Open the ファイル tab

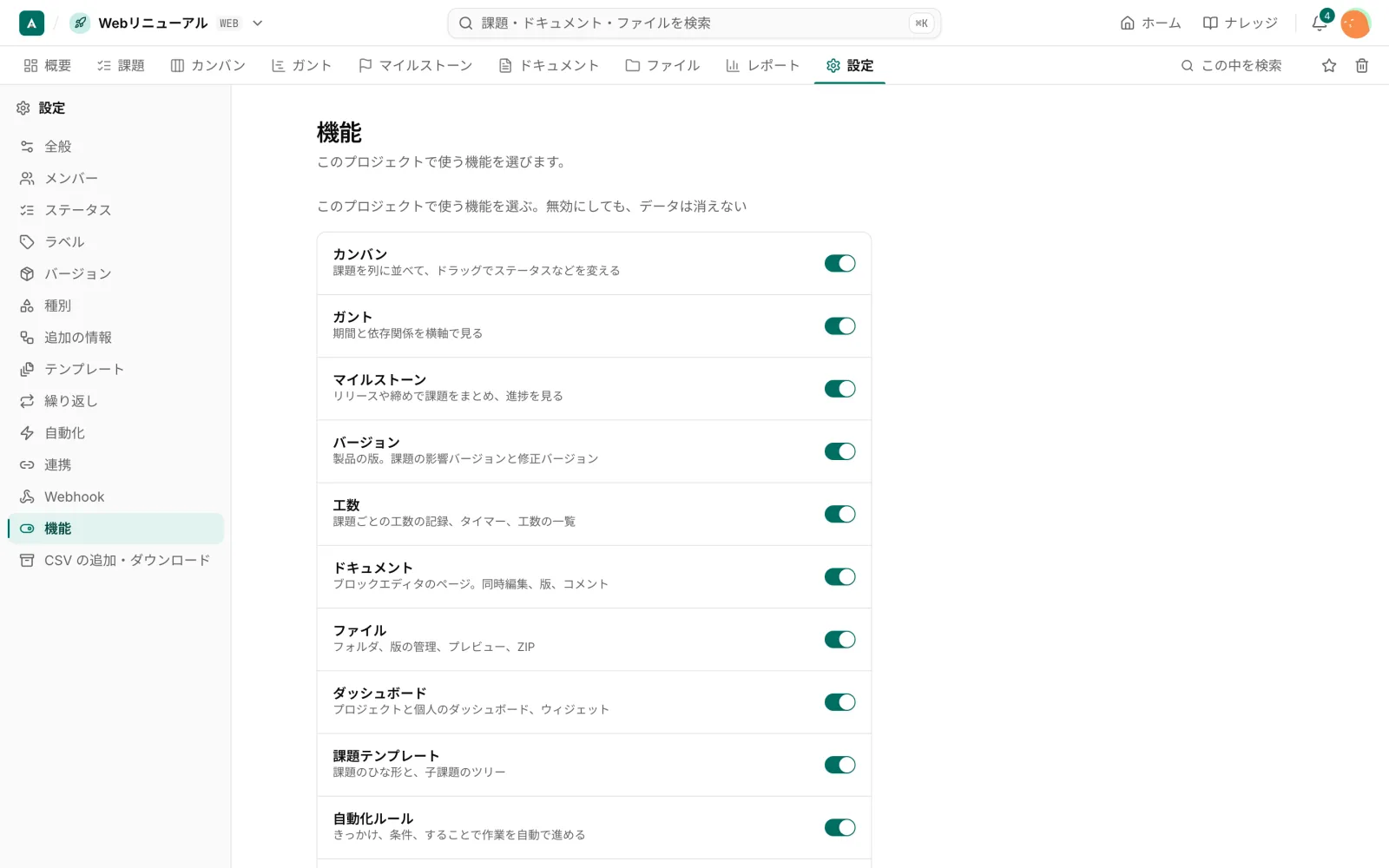(x=662, y=65)
